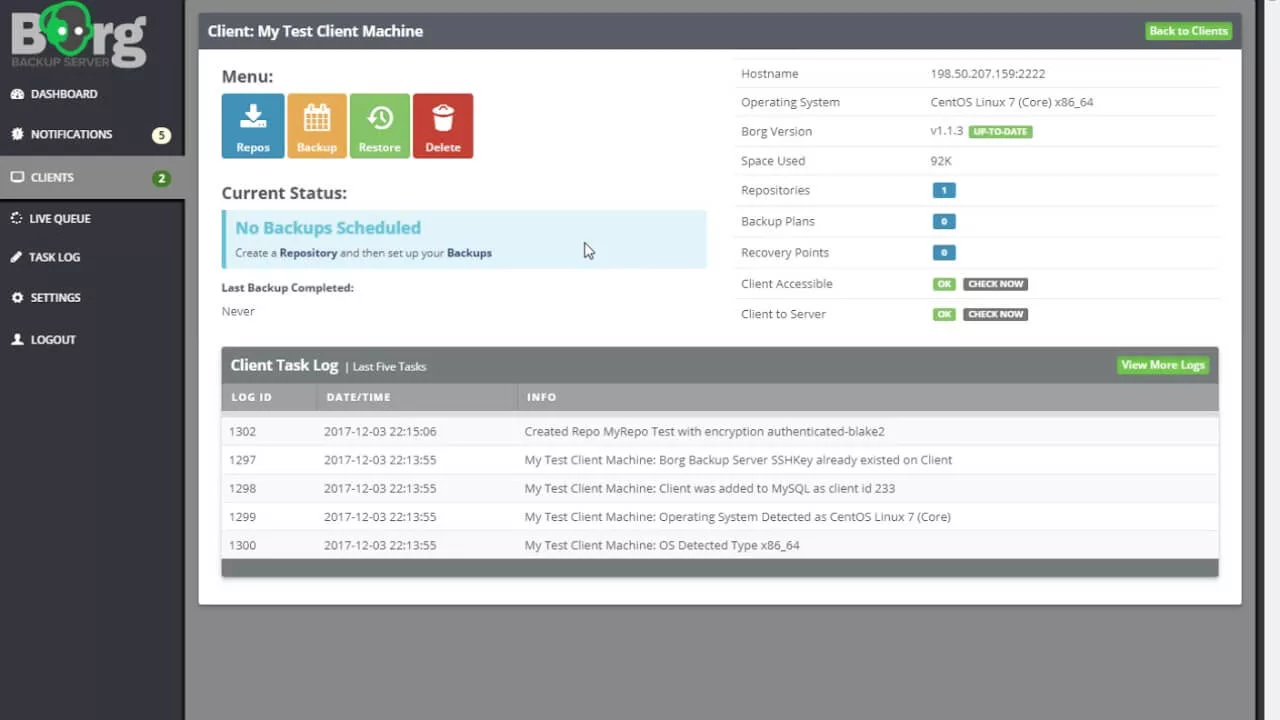Click Back to Clients button

(x=1188, y=31)
